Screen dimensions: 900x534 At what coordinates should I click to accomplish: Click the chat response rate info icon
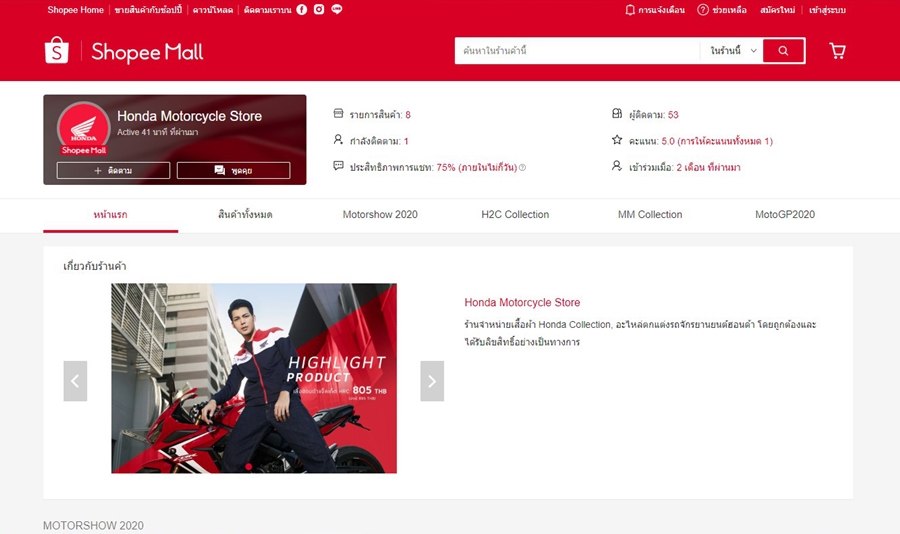click(522, 168)
